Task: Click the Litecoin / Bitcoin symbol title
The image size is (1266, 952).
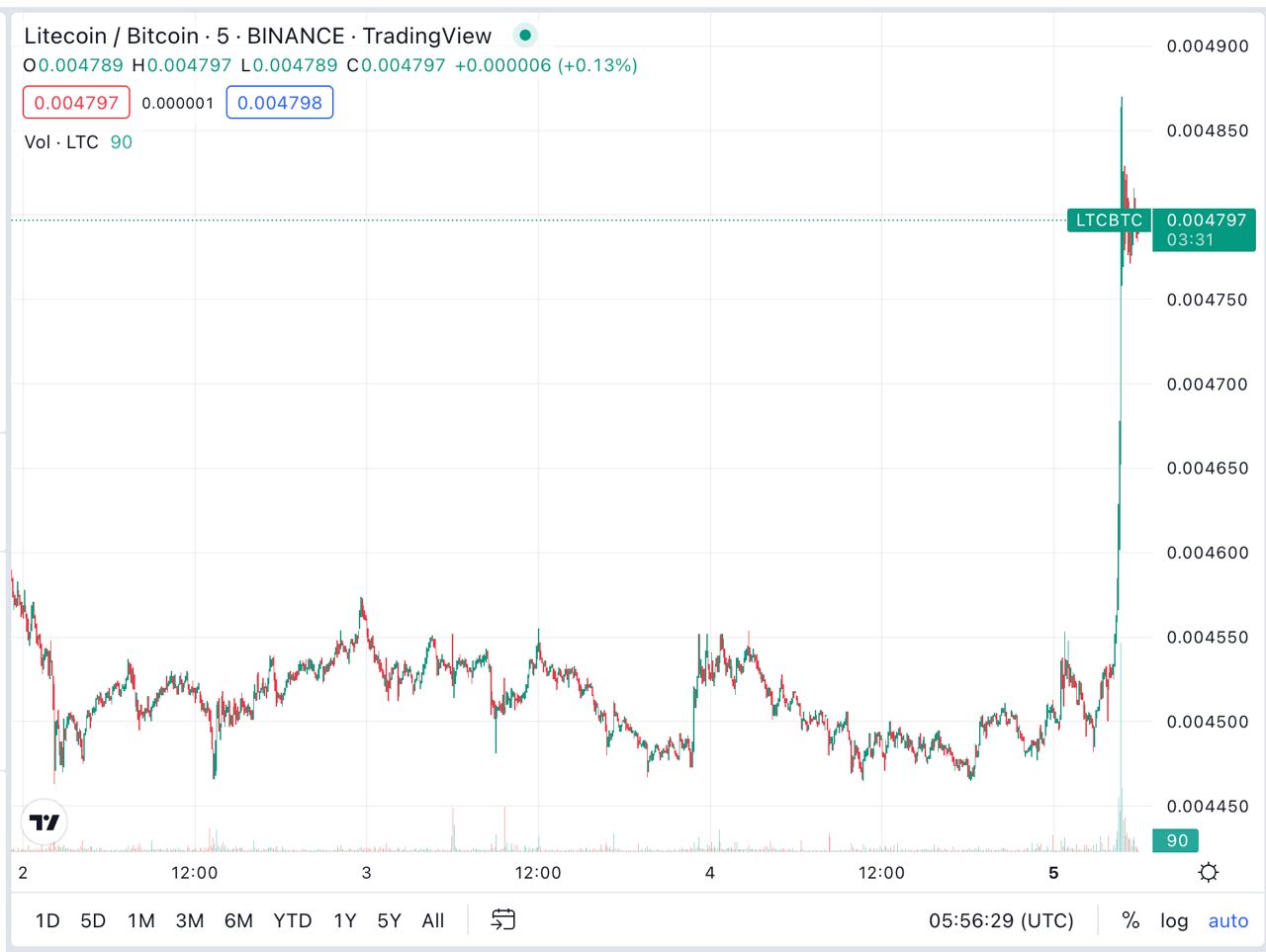Action: point(111,36)
